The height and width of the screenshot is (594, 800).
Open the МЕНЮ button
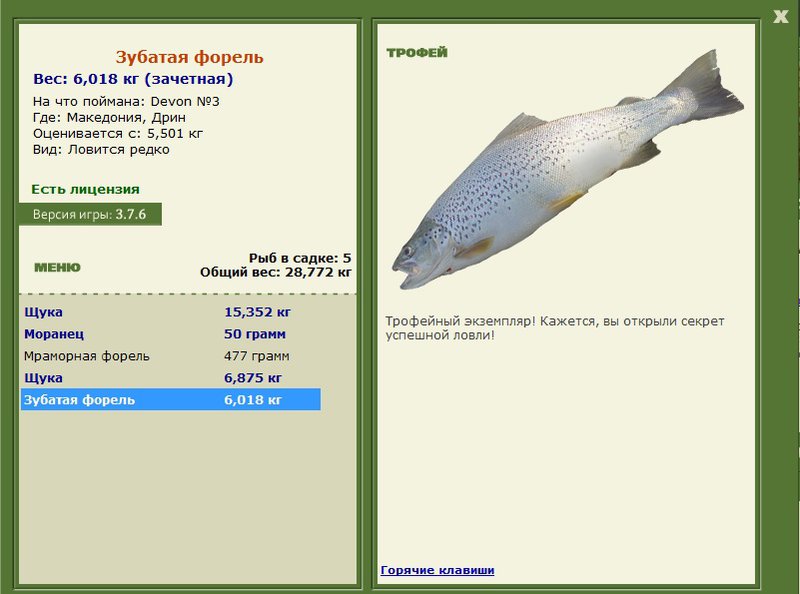(57, 267)
